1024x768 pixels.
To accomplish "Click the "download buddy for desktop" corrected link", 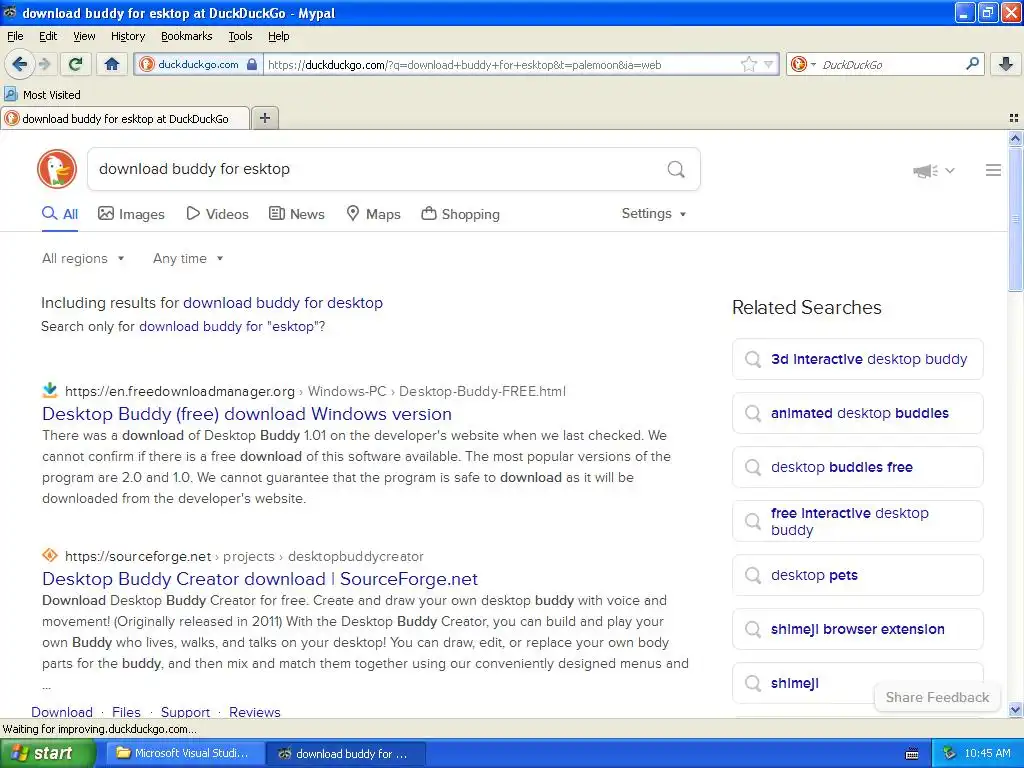I will (283, 303).
